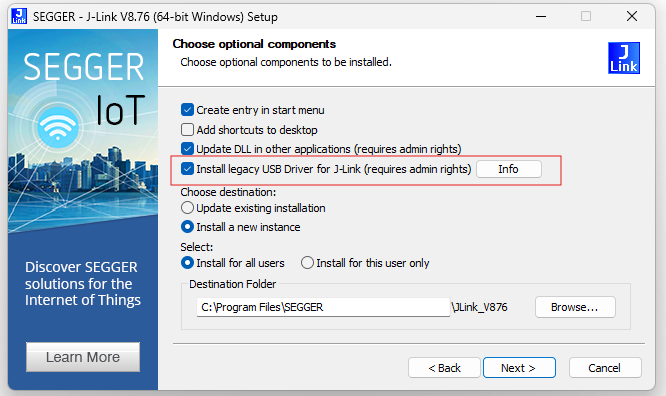The image size is (666, 396).
Task: Uncheck Update DLL in other applications
Action: point(187,149)
